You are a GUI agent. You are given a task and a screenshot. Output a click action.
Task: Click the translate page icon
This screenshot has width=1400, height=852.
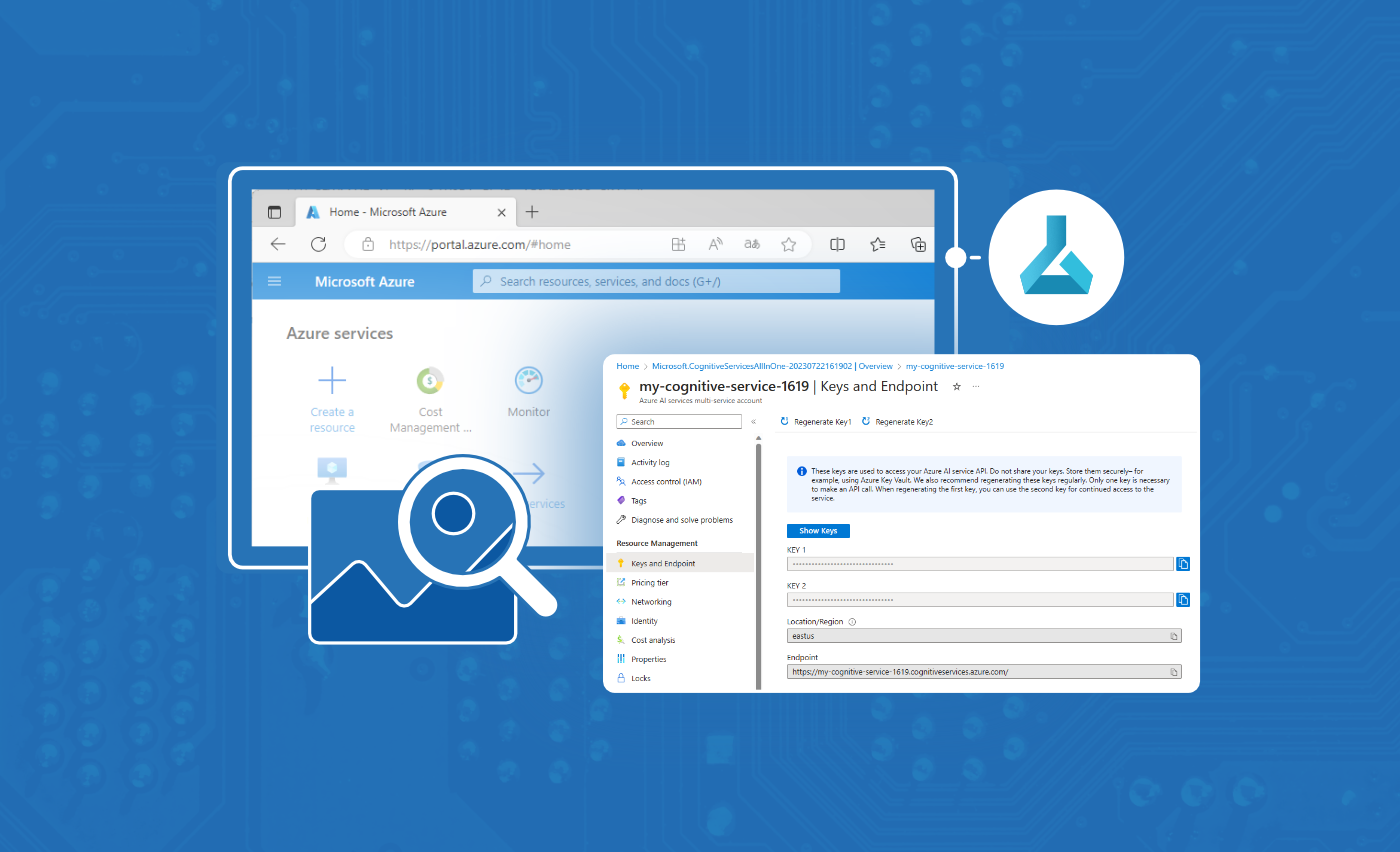click(x=752, y=244)
